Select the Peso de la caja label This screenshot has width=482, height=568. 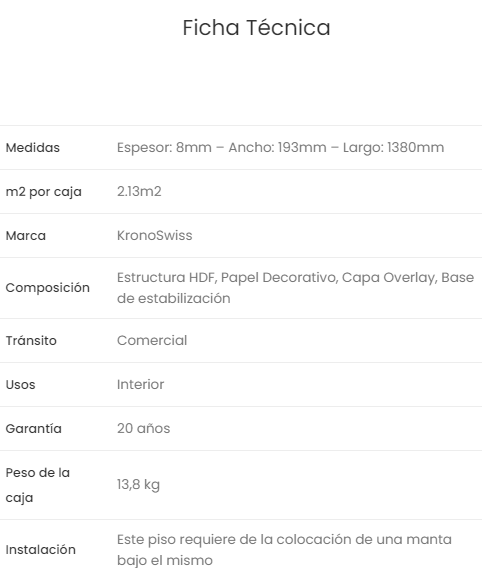(38, 485)
